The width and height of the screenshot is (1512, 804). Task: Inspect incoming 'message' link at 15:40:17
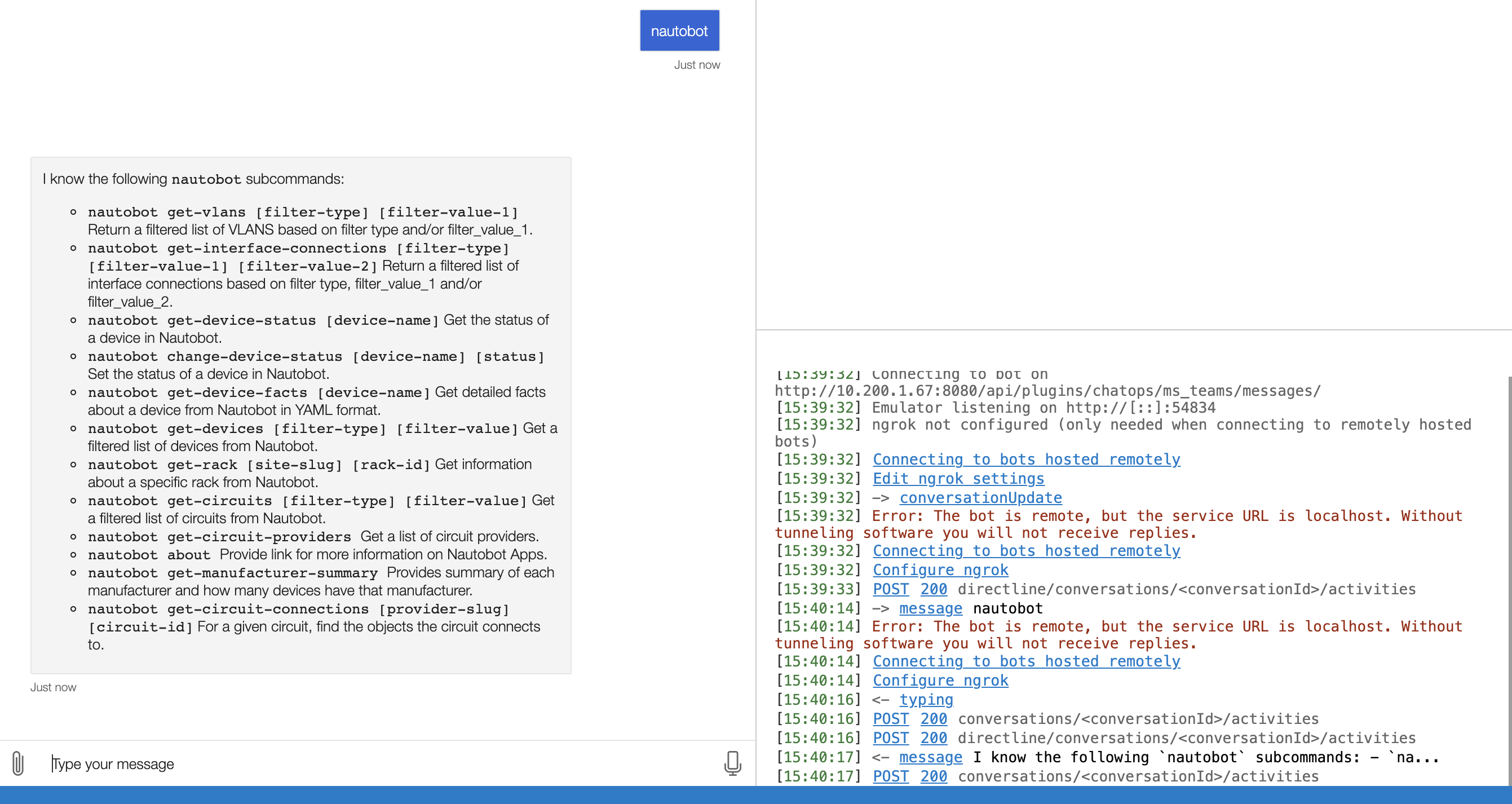[930, 757]
